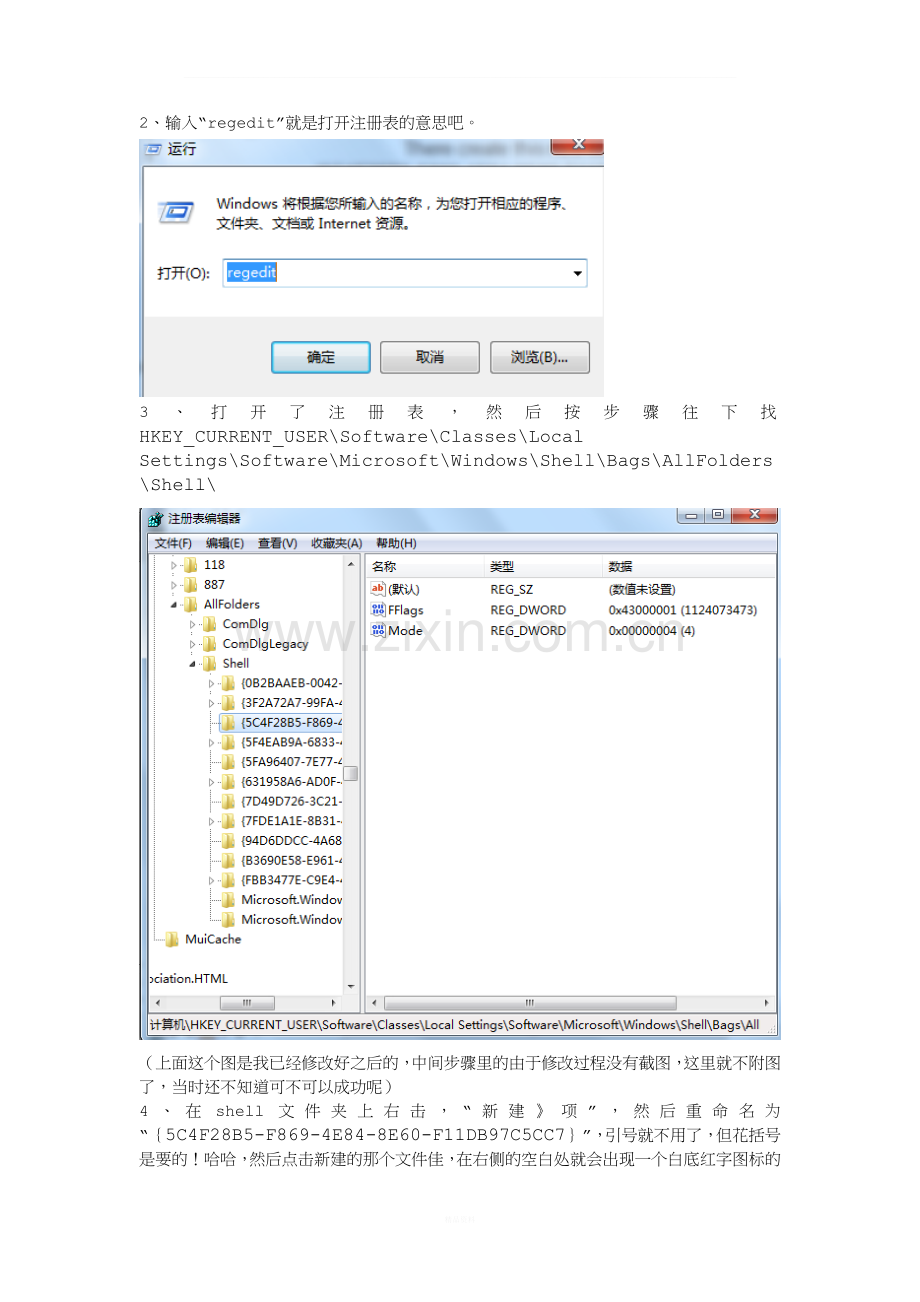Click the tree pane vertical scrollbar thumb
Screen dimensions: 920x1302
point(351,773)
